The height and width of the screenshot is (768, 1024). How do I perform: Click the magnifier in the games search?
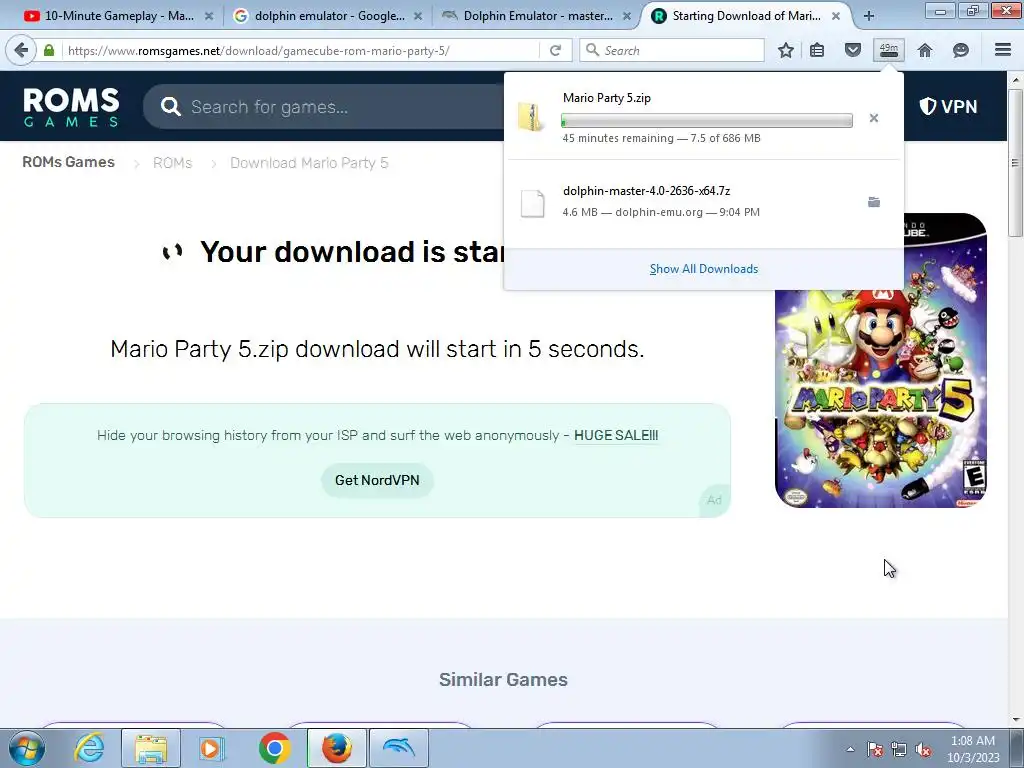click(170, 106)
